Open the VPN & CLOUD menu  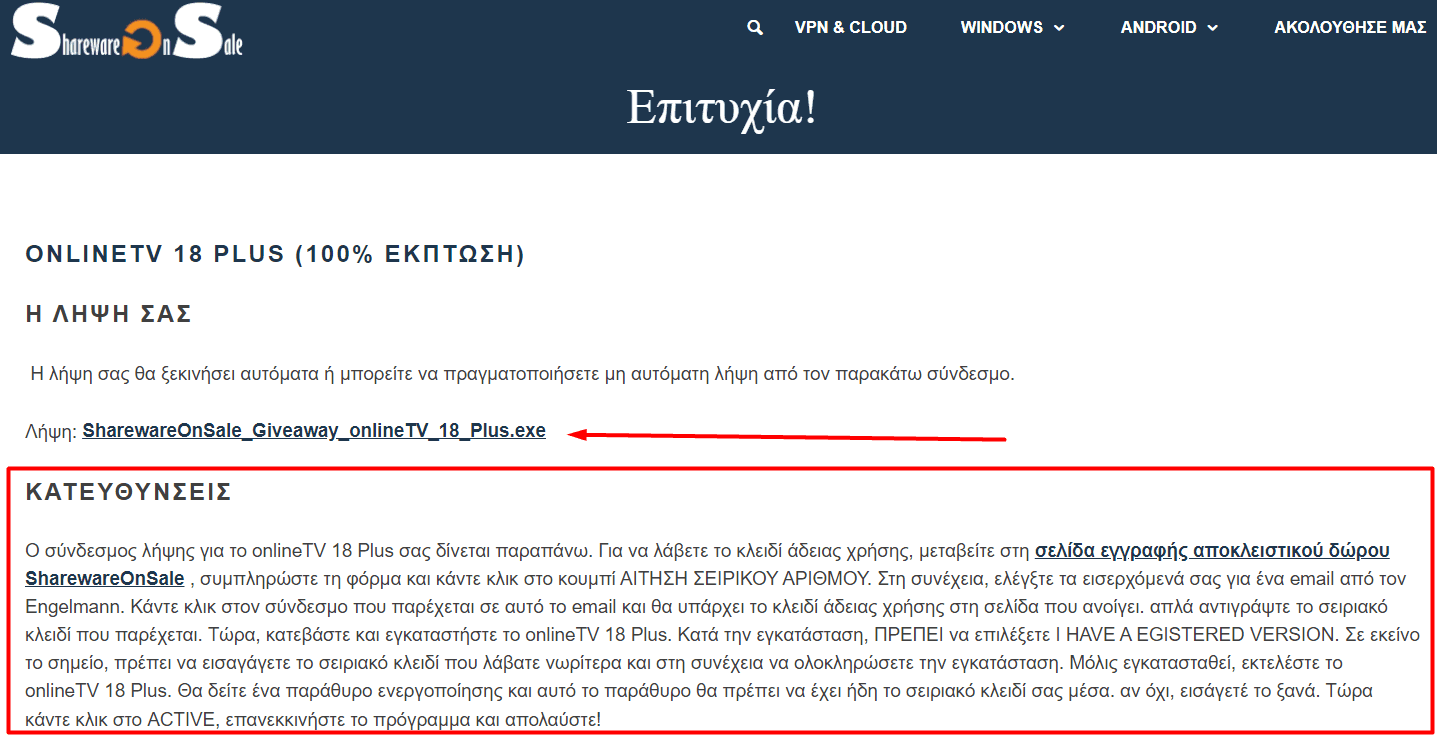pyautogui.click(x=850, y=28)
